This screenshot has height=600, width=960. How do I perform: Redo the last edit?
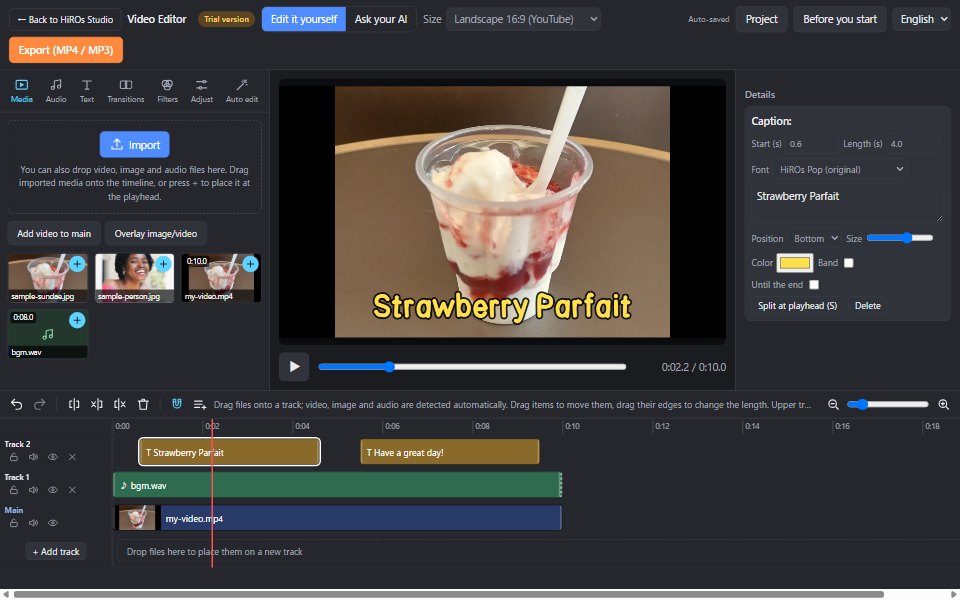tap(40, 404)
